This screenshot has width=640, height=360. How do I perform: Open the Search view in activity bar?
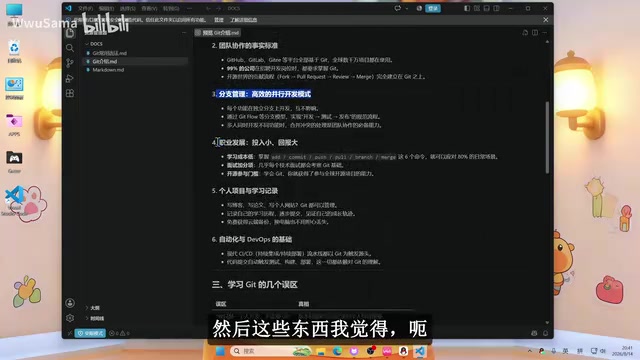click(70, 48)
